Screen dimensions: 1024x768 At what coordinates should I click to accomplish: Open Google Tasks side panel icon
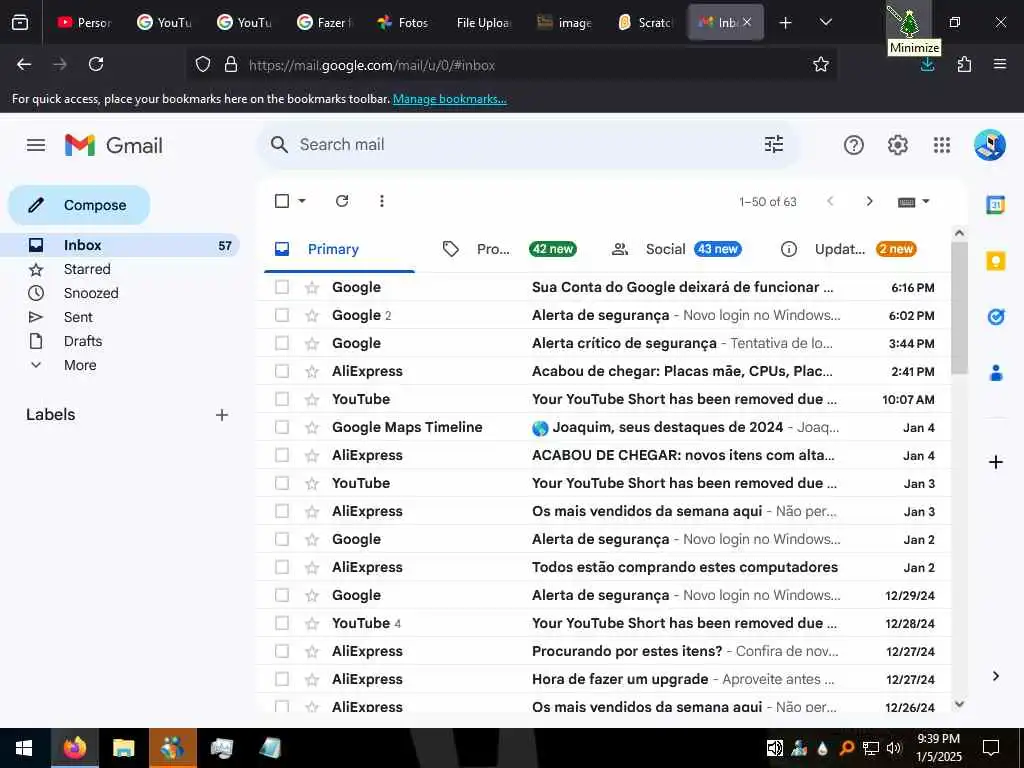pyautogui.click(x=996, y=317)
